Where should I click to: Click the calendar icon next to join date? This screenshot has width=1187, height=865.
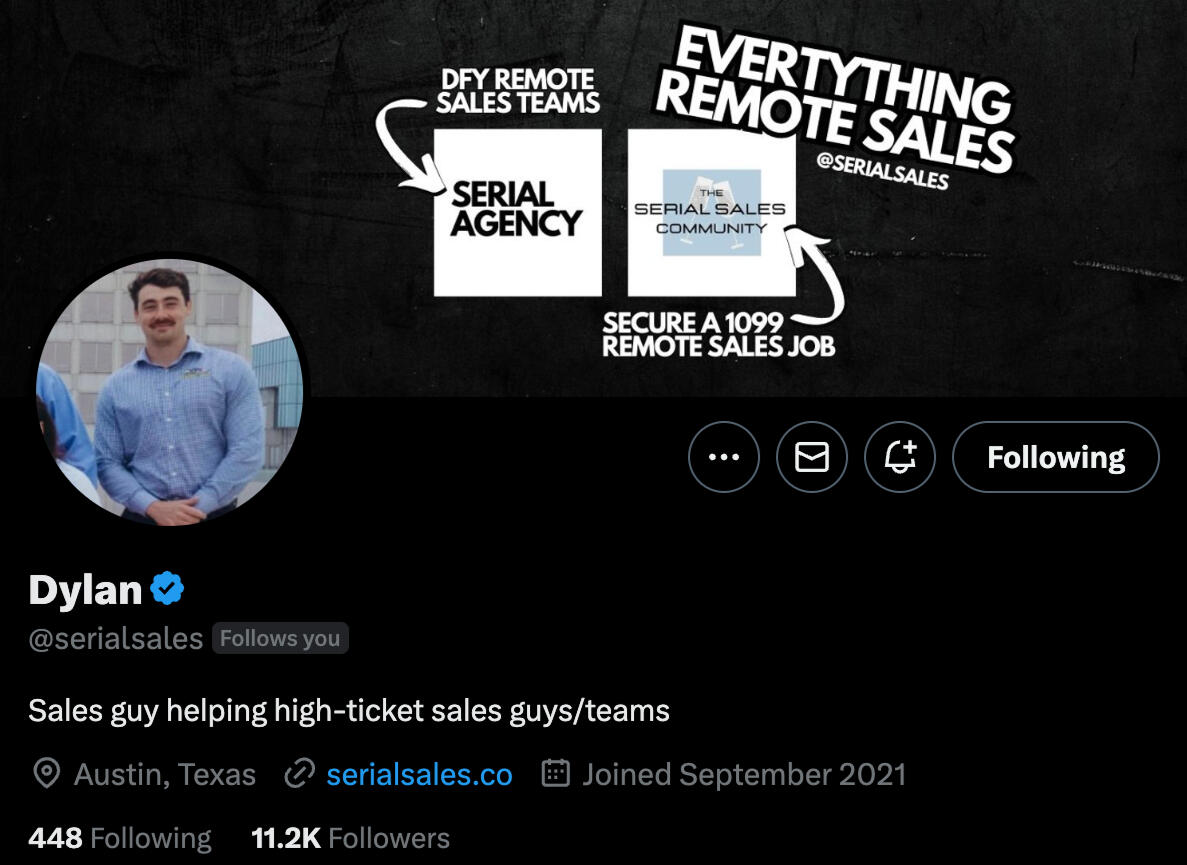point(555,774)
